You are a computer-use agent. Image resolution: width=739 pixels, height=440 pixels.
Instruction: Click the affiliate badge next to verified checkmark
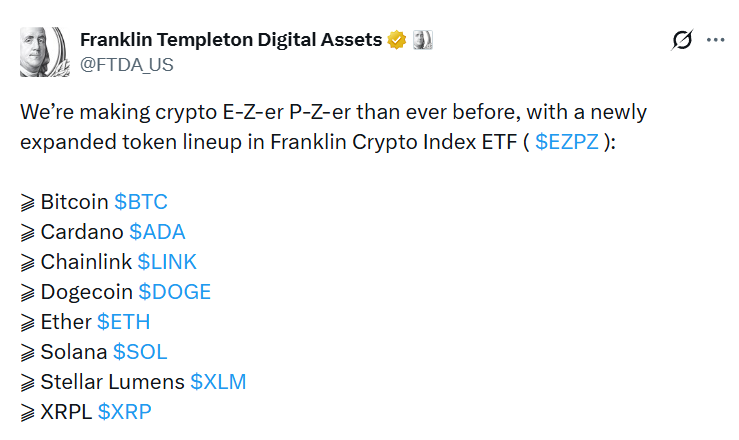422,40
